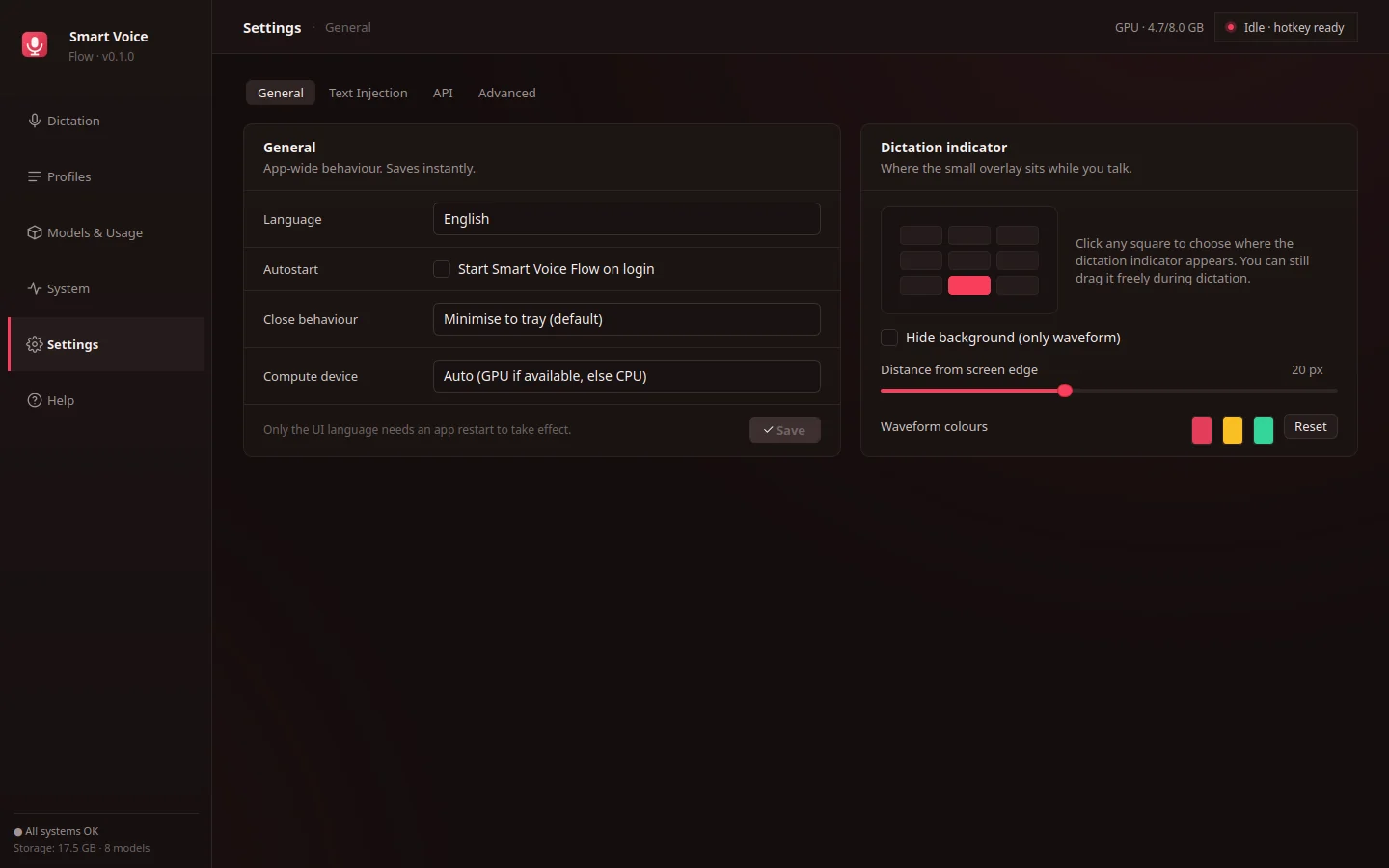Viewport: 1389px width, 868px height.
Task: Click the System activity pulse icon
Action: coord(35,288)
